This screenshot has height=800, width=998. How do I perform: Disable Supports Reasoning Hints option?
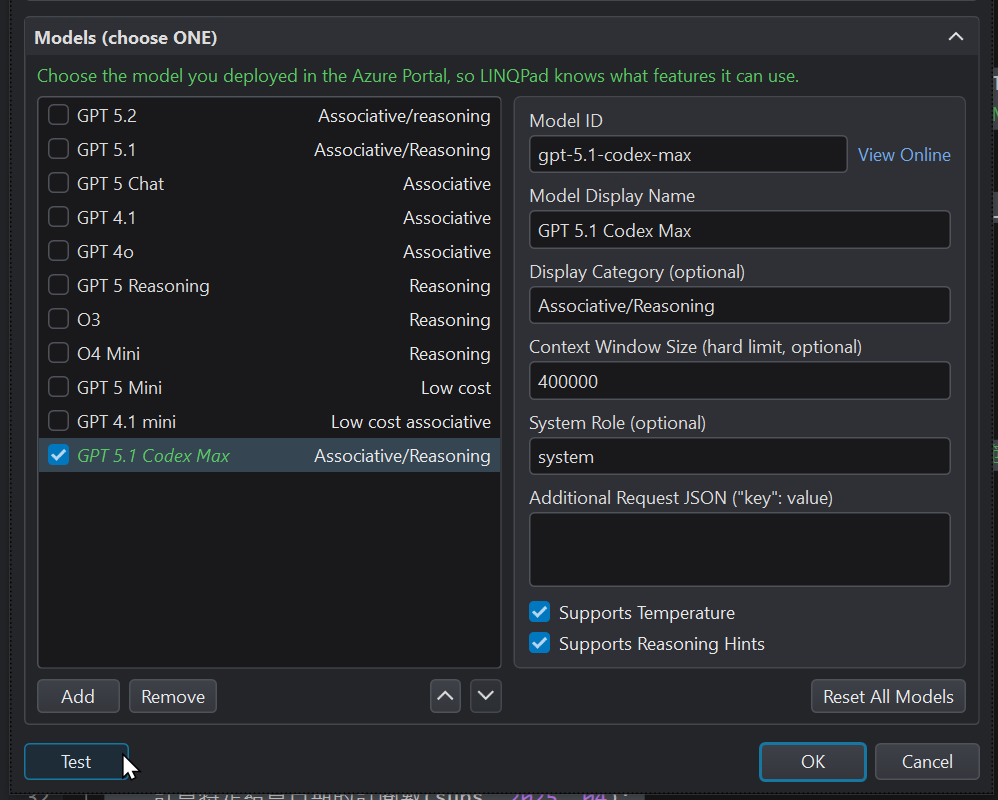(x=540, y=643)
